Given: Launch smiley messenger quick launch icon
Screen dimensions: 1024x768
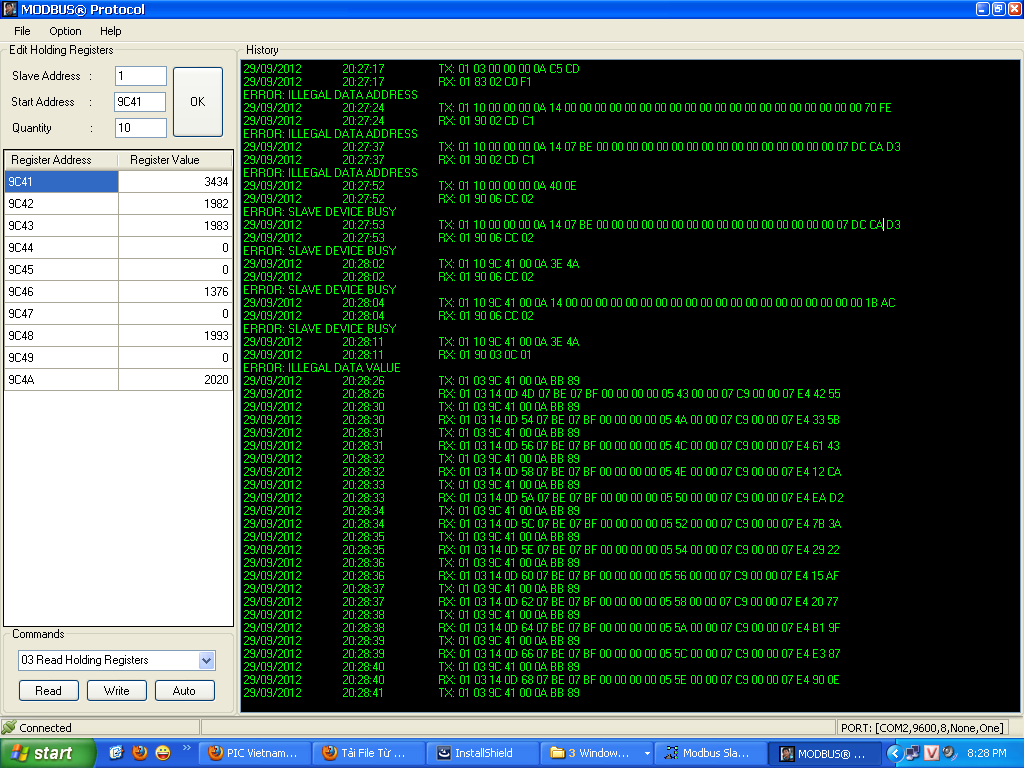Looking at the screenshot, I should point(163,752).
